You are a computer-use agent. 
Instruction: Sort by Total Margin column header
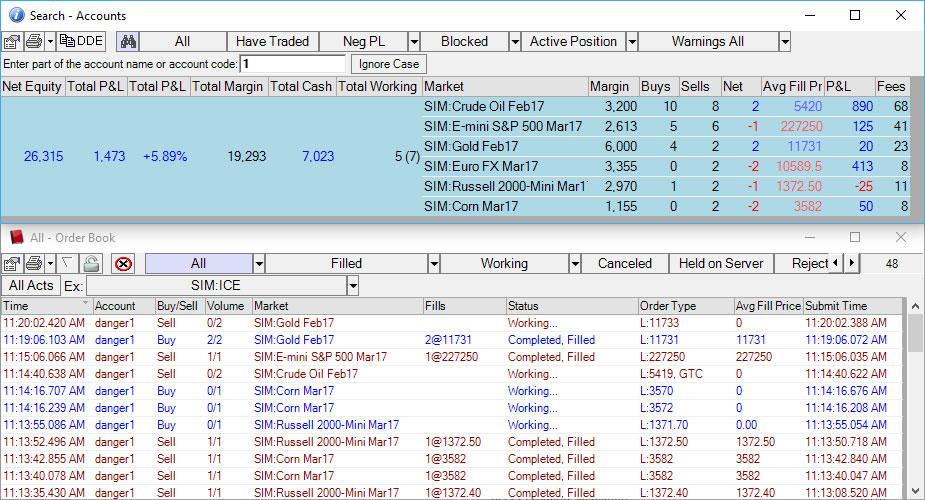(228, 87)
